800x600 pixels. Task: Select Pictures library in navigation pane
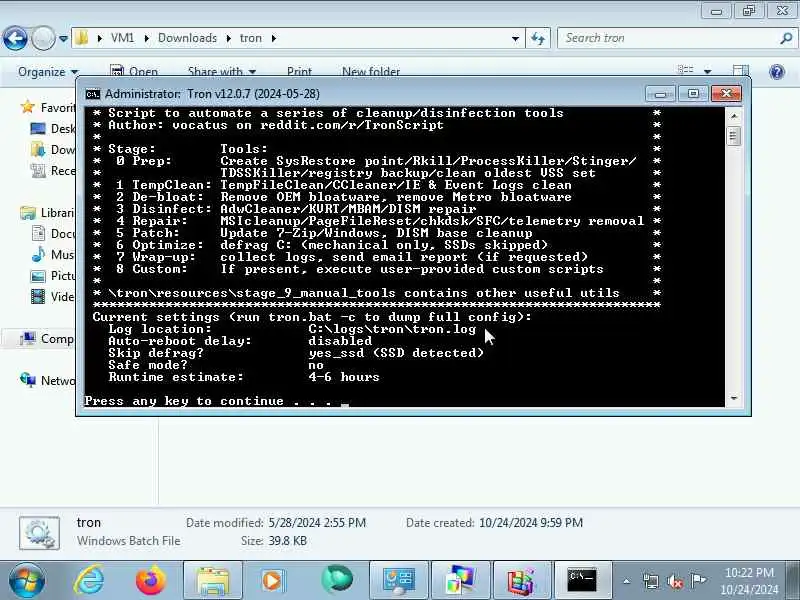coord(53,276)
